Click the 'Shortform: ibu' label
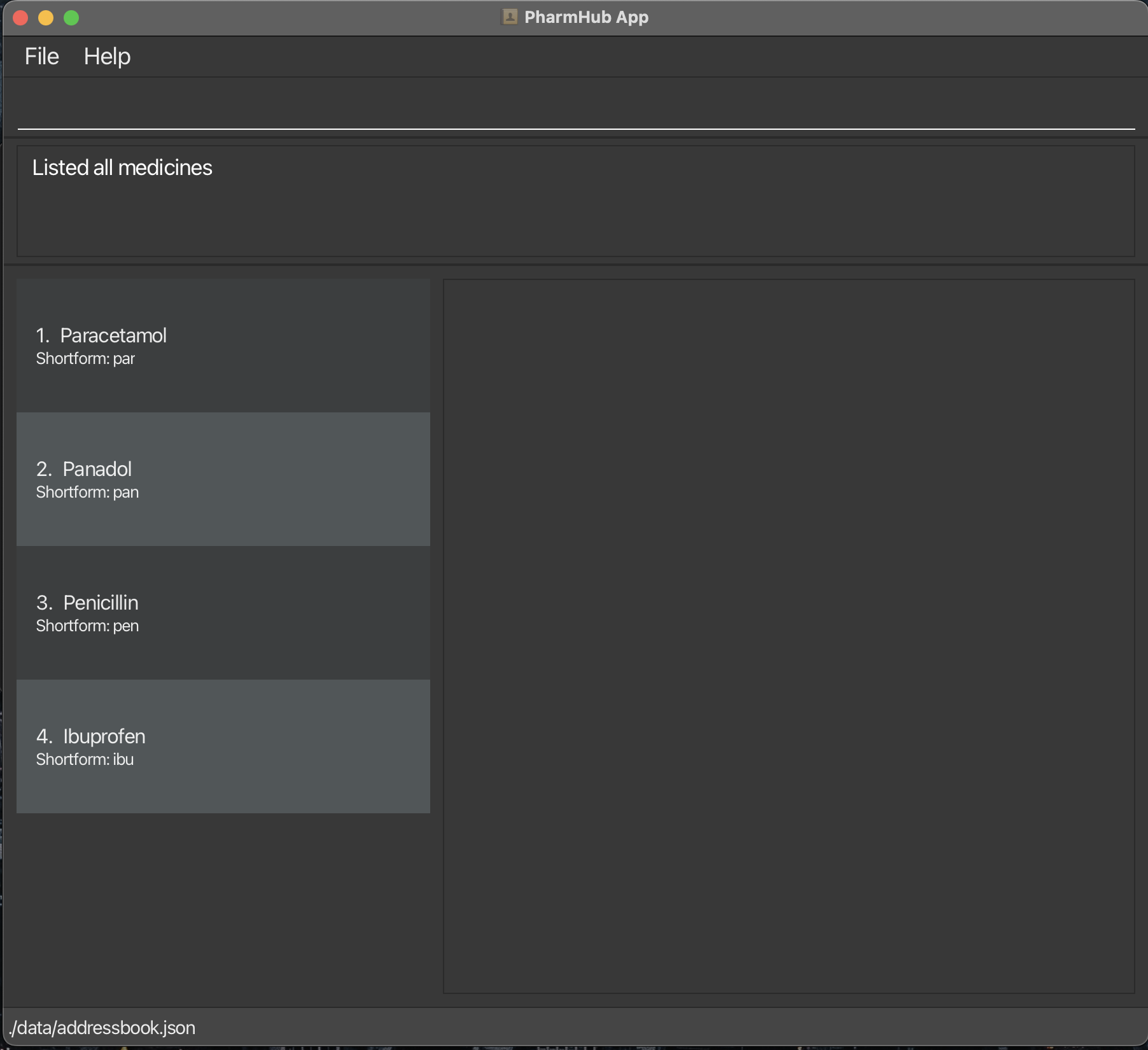The image size is (1148, 1050). coord(85,760)
